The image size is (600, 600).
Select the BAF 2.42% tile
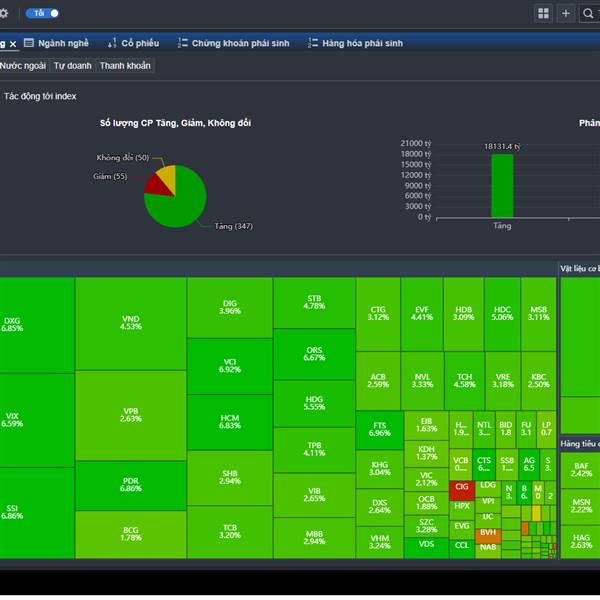580,470
